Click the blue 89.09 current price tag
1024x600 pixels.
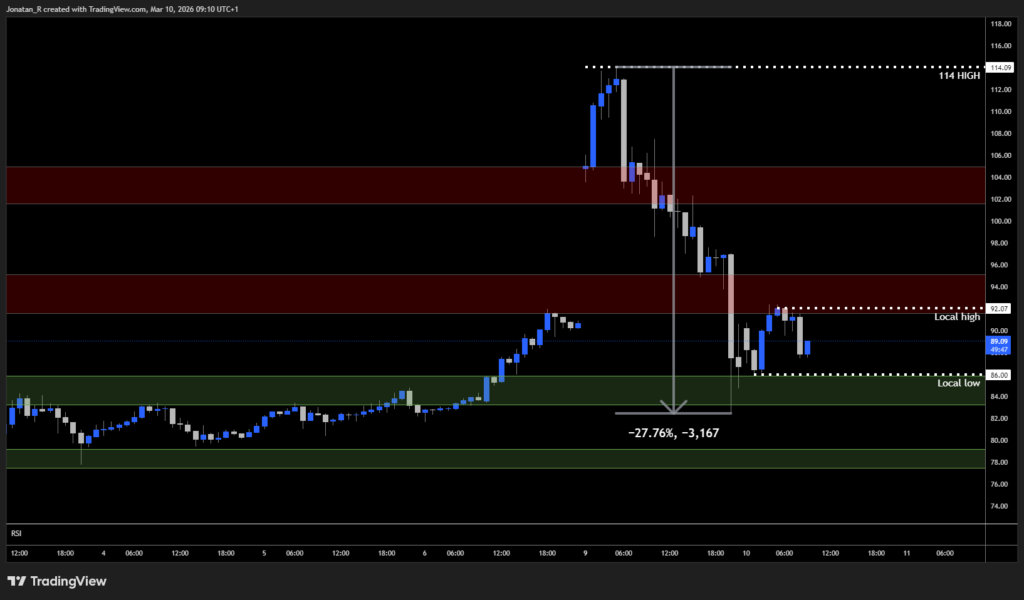(998, 345)
